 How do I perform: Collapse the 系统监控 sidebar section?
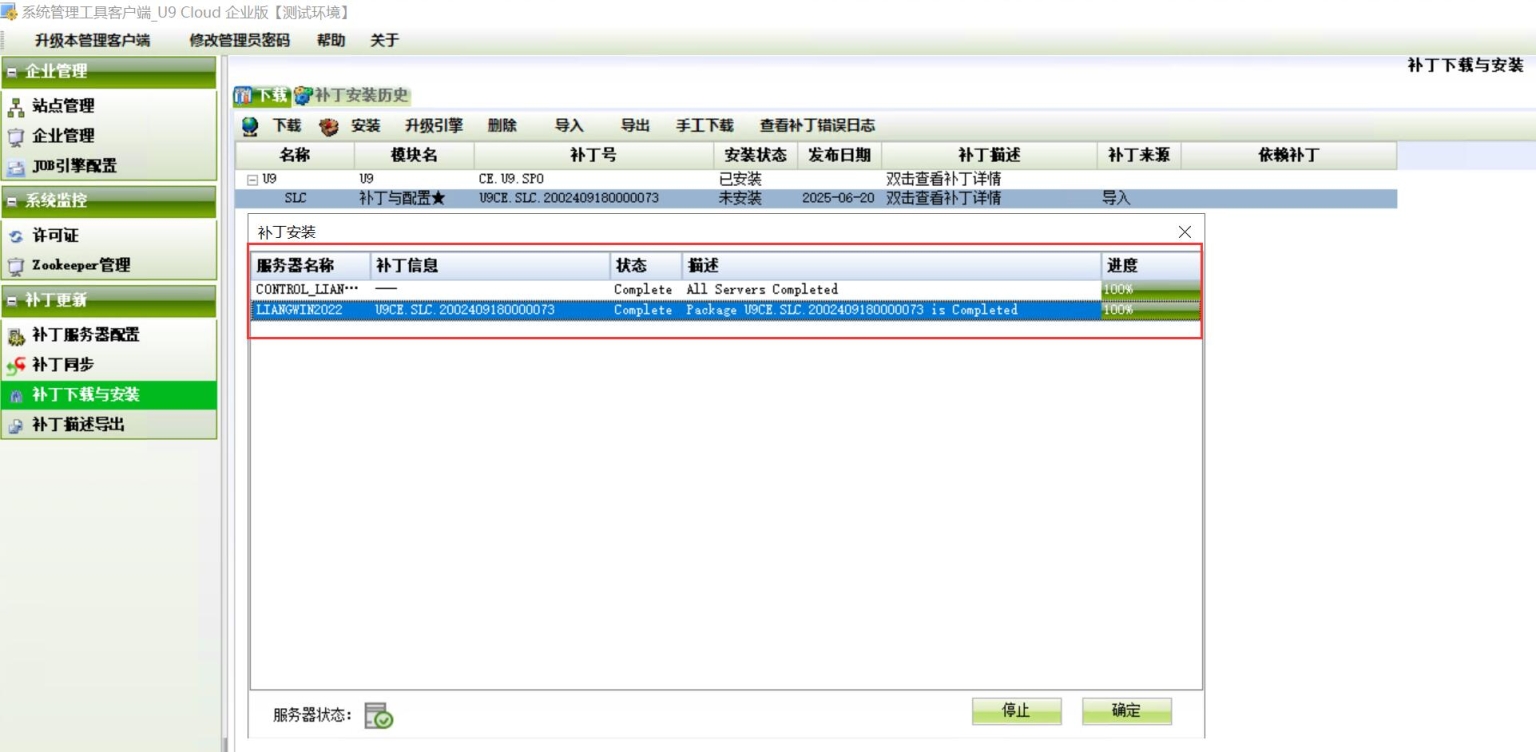click(x=12, y=201)
